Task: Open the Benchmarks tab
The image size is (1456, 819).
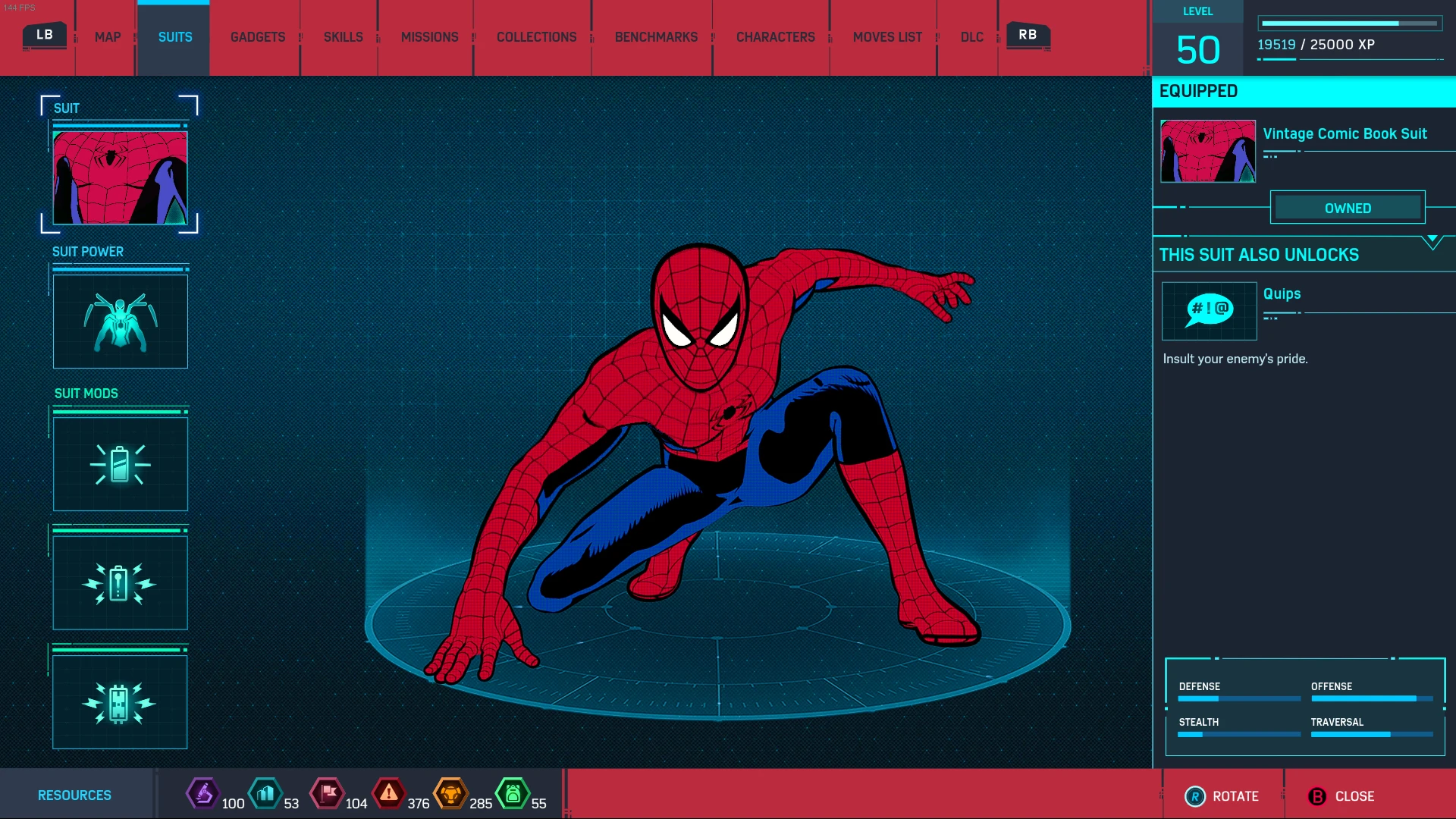Action: pos(657,37)
